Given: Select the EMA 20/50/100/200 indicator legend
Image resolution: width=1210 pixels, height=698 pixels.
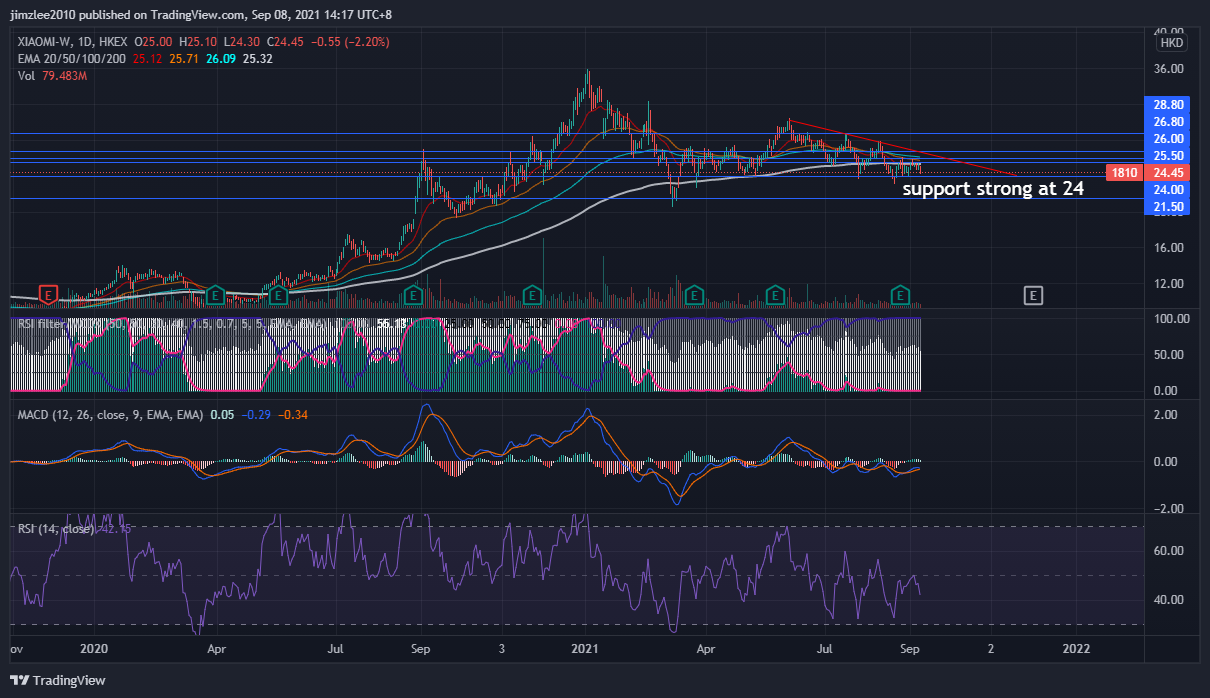Looking at the screenshot, I should pos(70,59).
